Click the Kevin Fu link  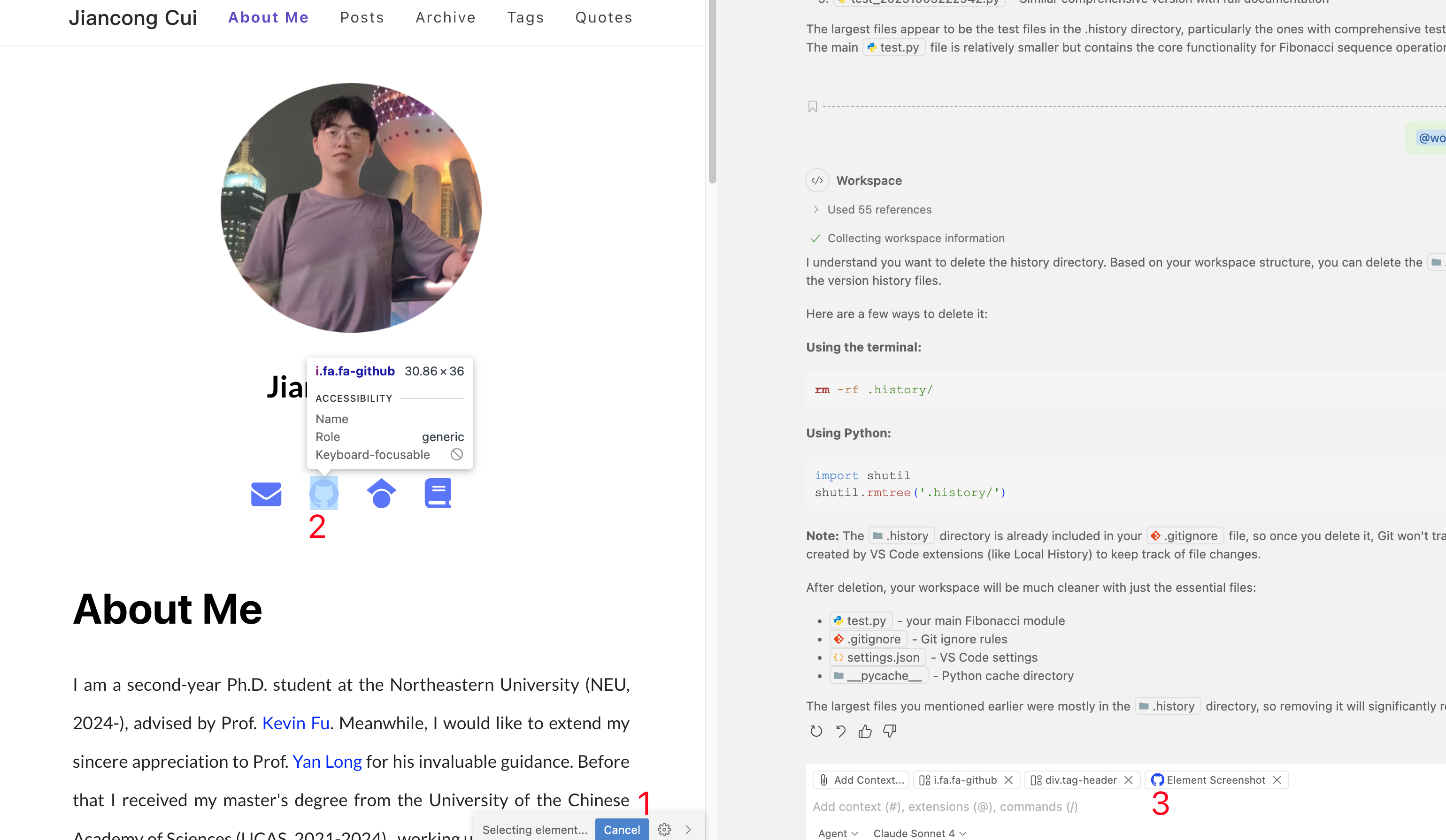click(295, 724)
